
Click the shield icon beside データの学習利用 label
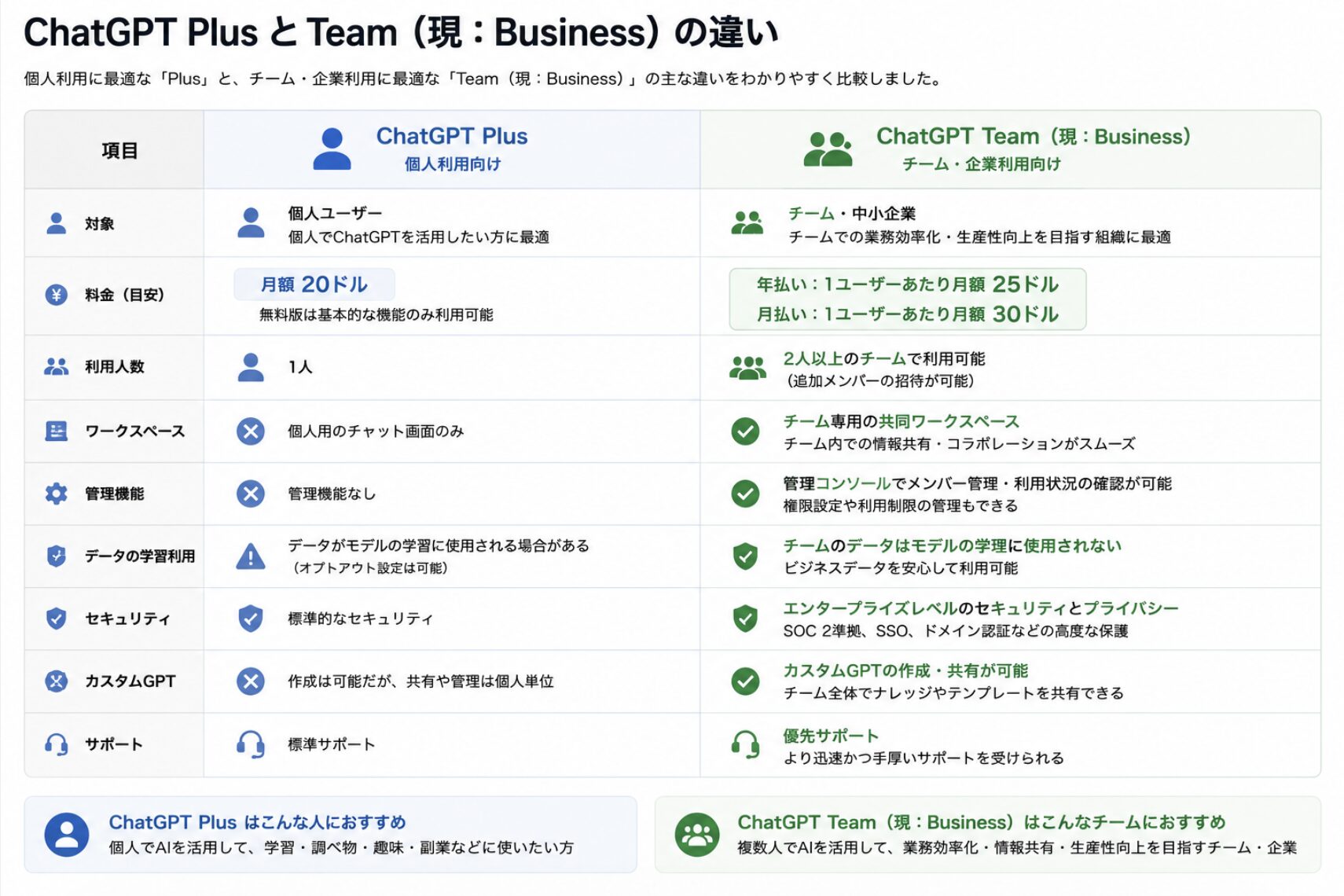coord(56,556)
